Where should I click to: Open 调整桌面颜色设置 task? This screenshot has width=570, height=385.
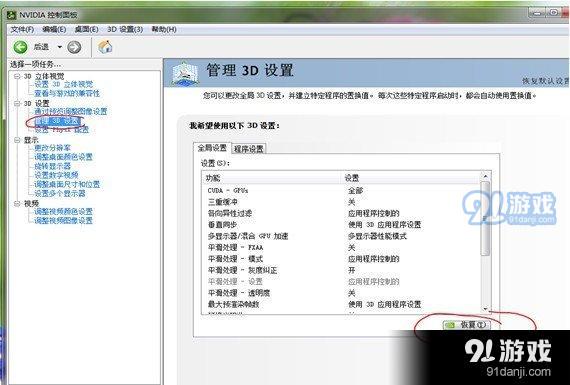(63, 157)
